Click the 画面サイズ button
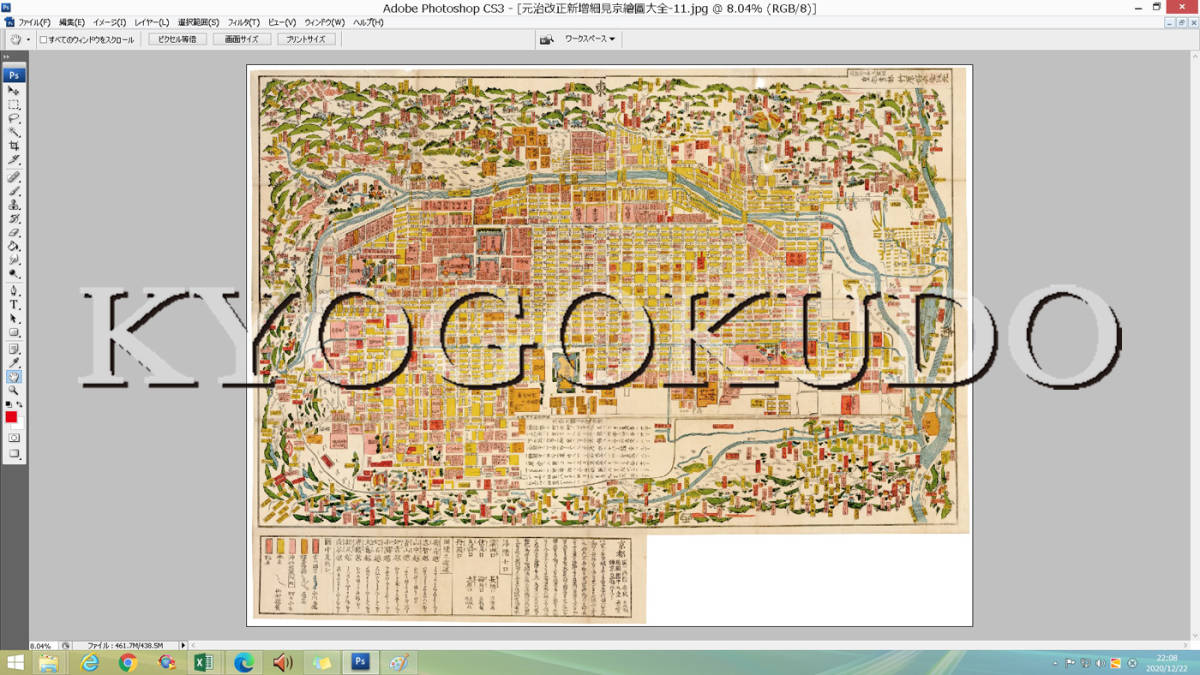1200x675 pixels. pos(241,39)
